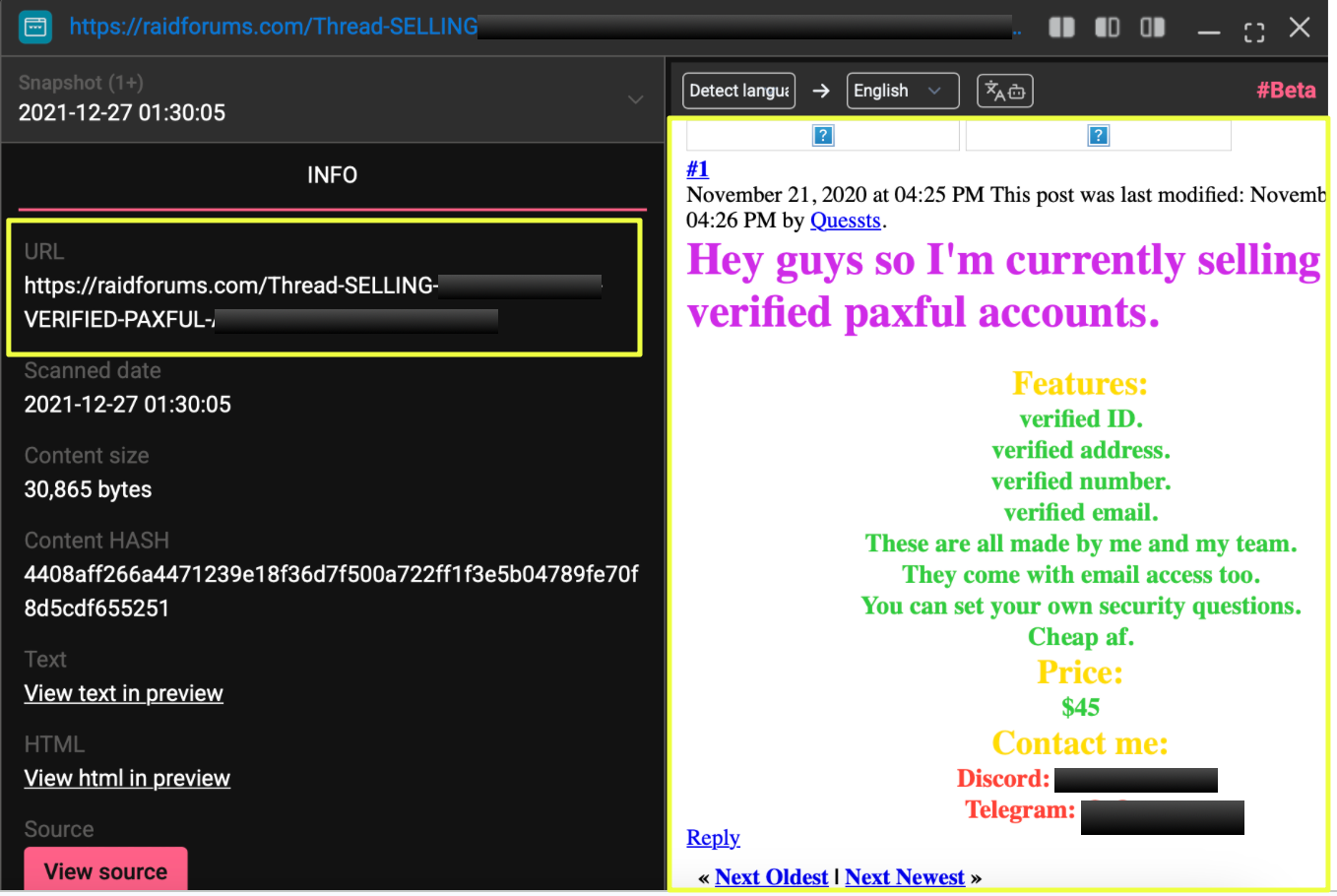The height and width of the screenshot is (896, 1337).
Task: Open the English target language dropdown
Action: tap(902, 92)
